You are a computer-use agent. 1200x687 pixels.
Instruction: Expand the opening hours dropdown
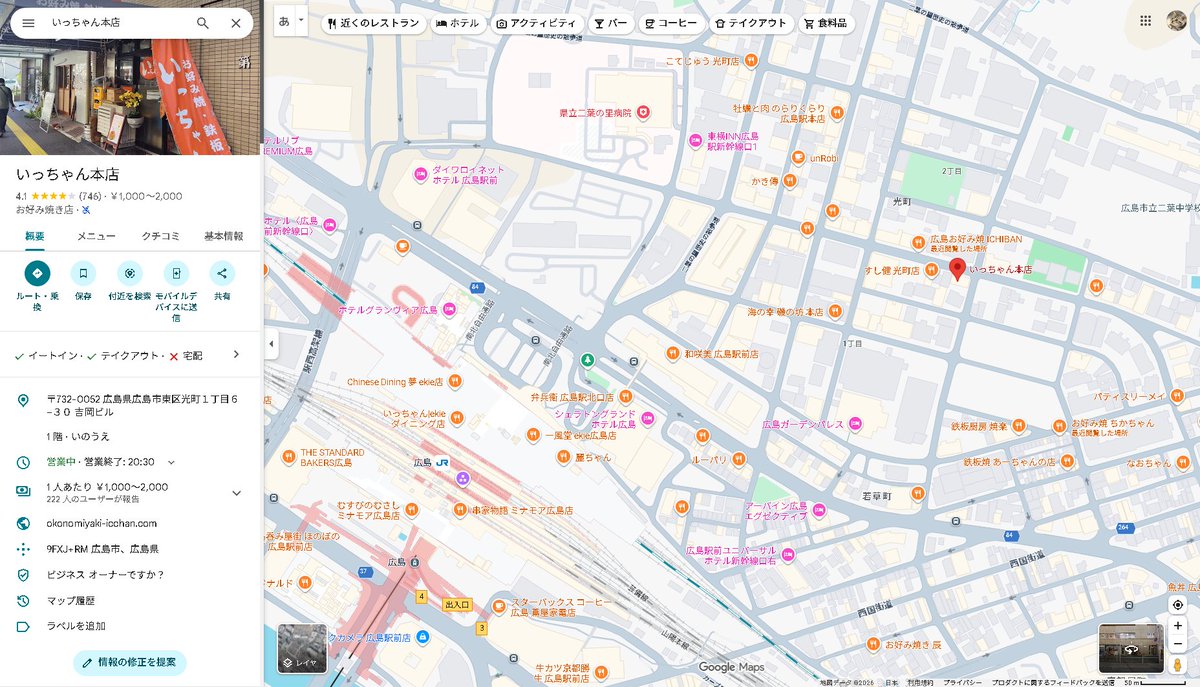[171, 462]
